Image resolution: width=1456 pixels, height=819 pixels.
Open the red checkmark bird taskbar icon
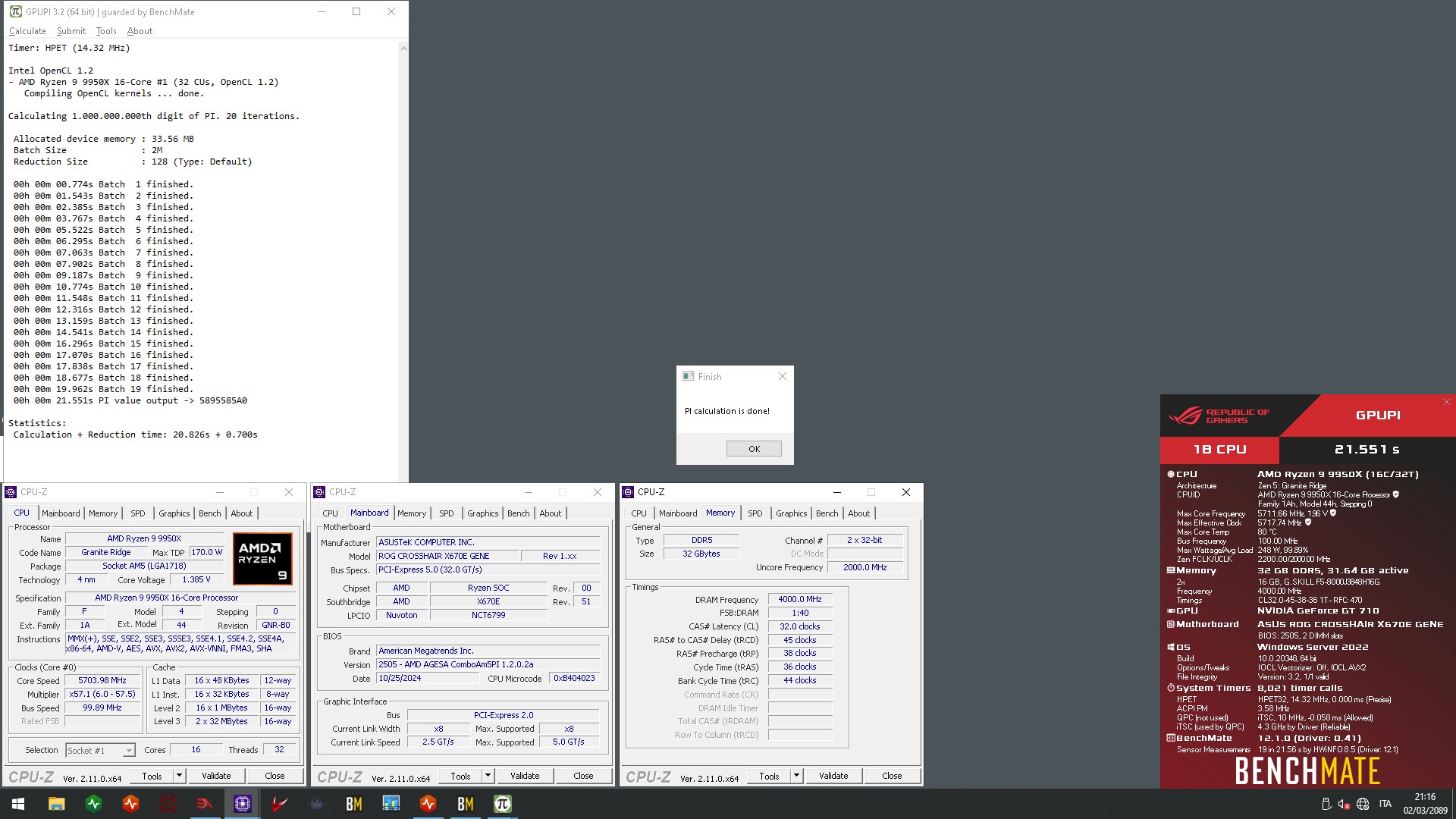tap(280, 804)
